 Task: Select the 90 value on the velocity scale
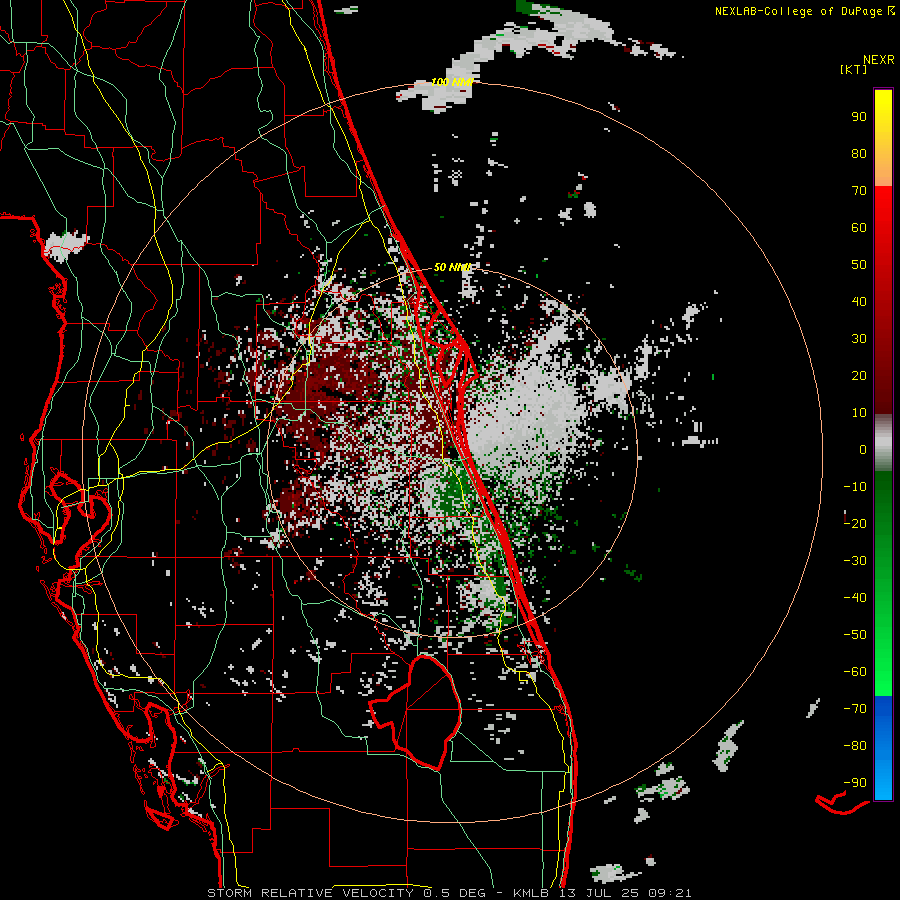coord(859,117)
